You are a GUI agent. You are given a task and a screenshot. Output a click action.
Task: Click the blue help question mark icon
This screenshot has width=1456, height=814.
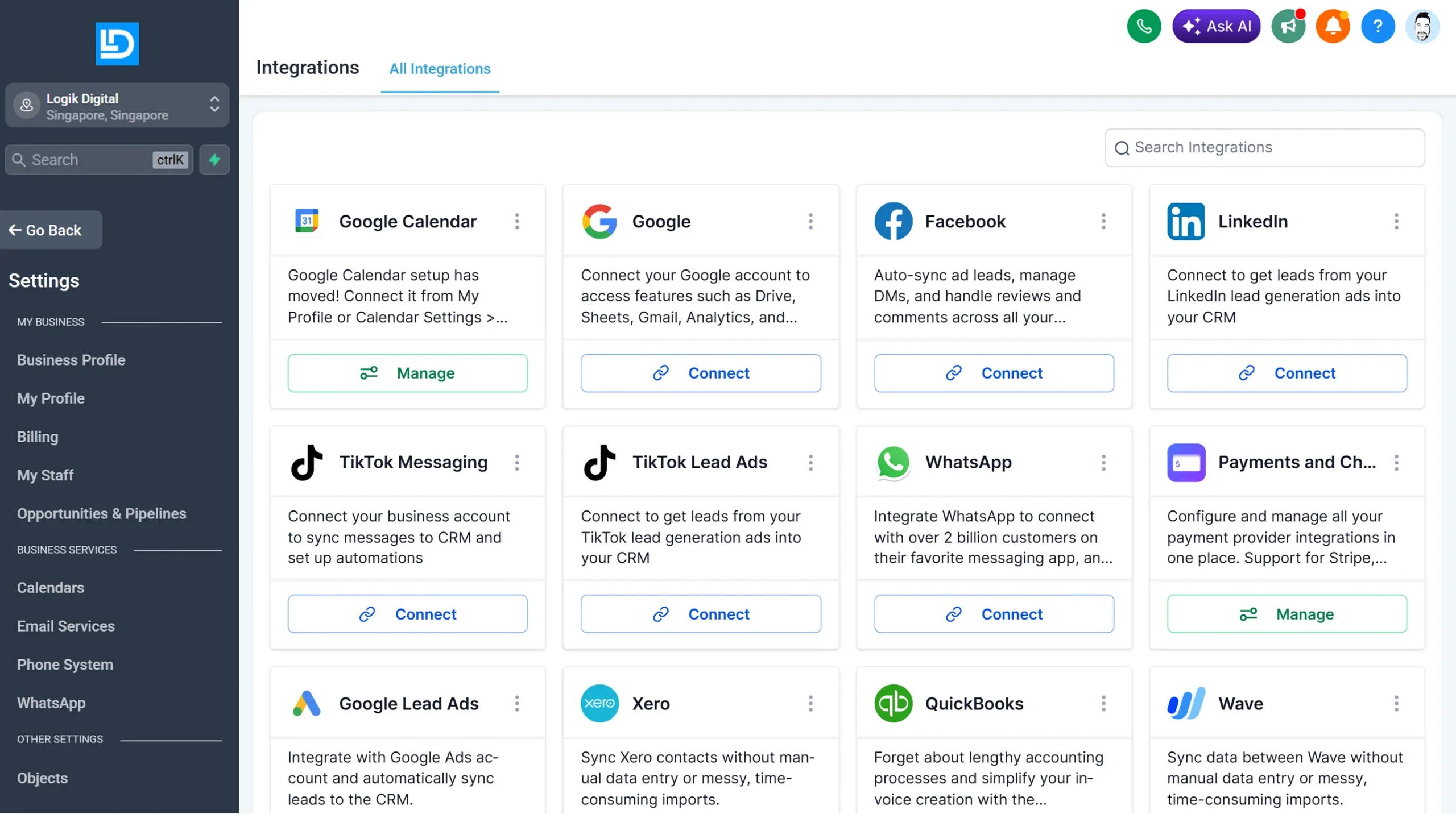point(1378,26)
